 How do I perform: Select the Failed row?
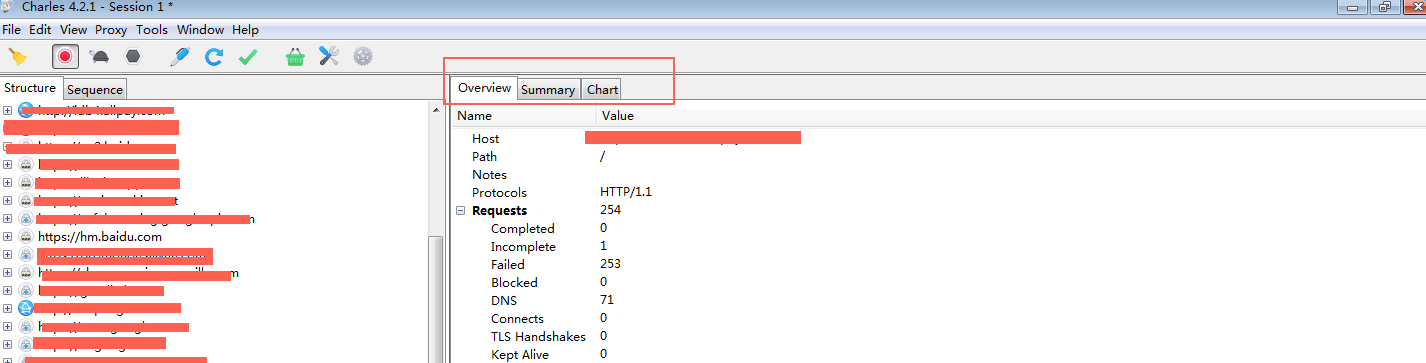938,265
